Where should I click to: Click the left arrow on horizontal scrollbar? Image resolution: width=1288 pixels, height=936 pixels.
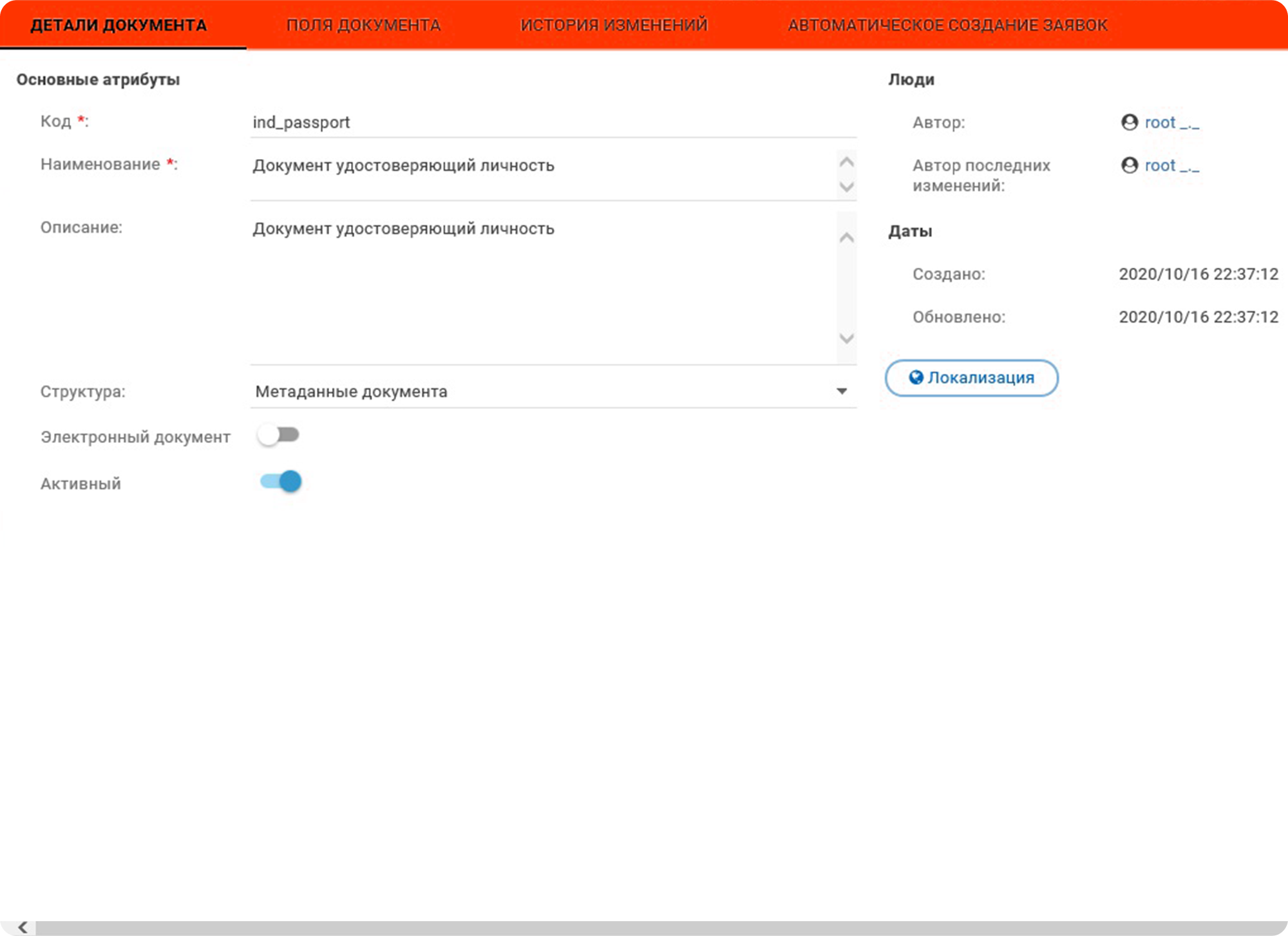click(23, 927)
